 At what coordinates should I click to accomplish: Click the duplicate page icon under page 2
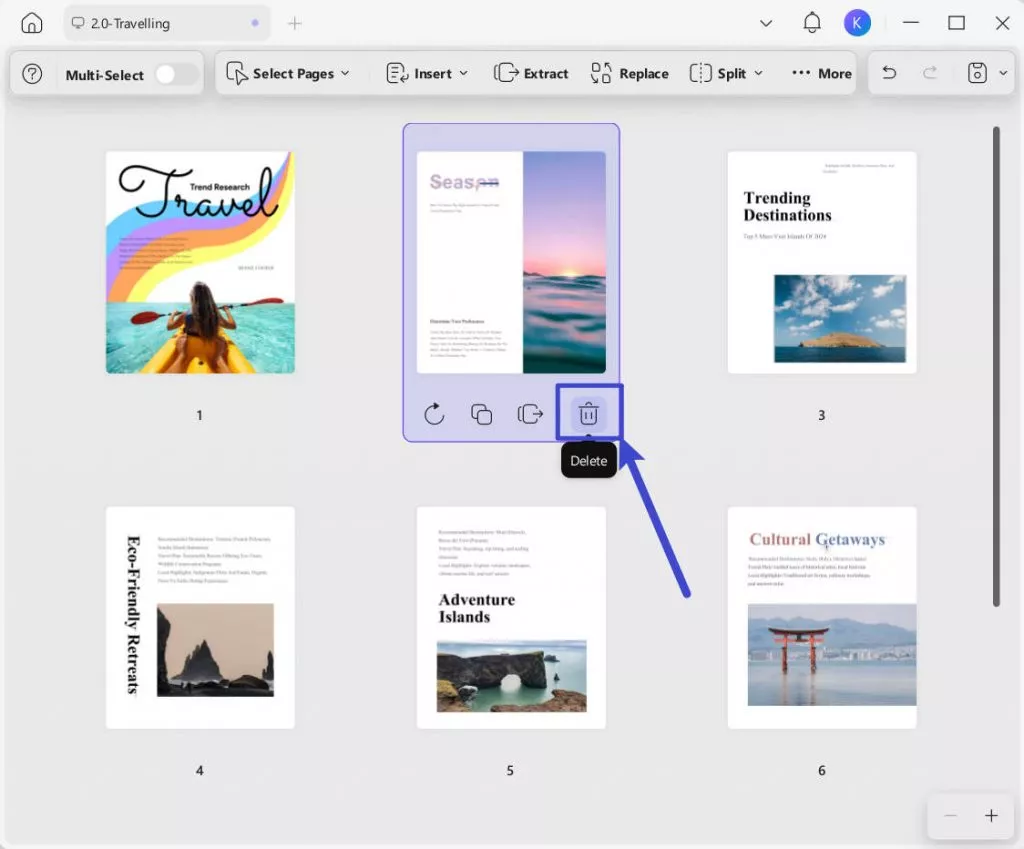[481, 414]
